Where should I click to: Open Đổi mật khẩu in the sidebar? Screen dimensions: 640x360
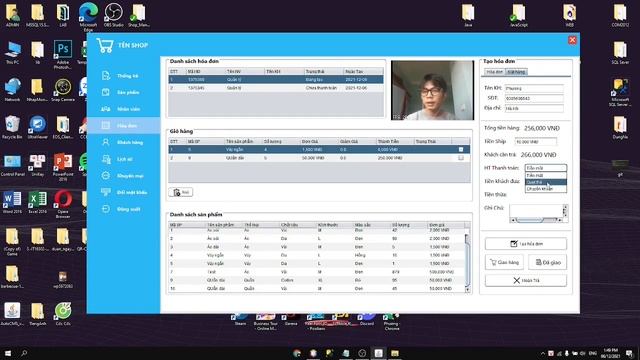(123, 192)
